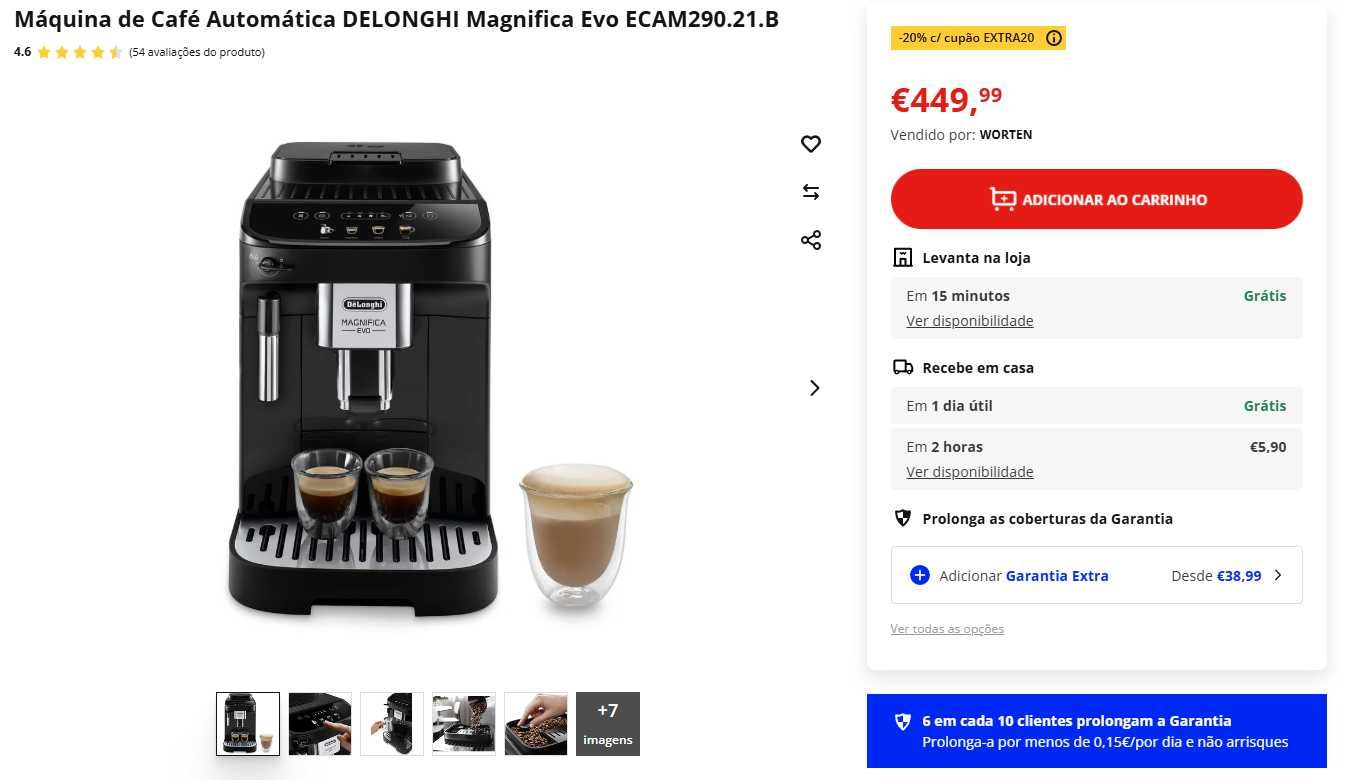Image resolution: width=1348 pixels, height=780 pixels.
Task: Open the 54 avaliações do produto link
Action: pos(197,52)
